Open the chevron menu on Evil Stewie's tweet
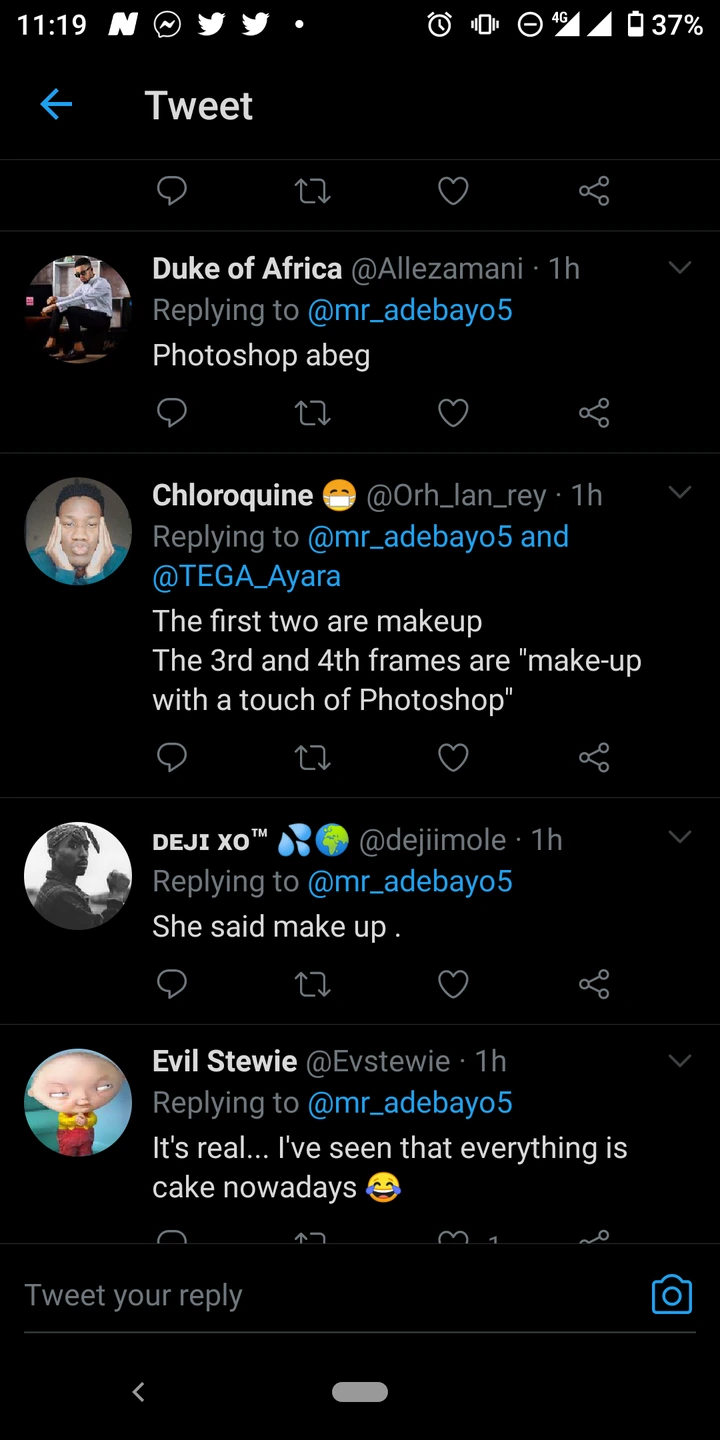Screen dimensions: 720x1440 click(x=680, y=1061)
